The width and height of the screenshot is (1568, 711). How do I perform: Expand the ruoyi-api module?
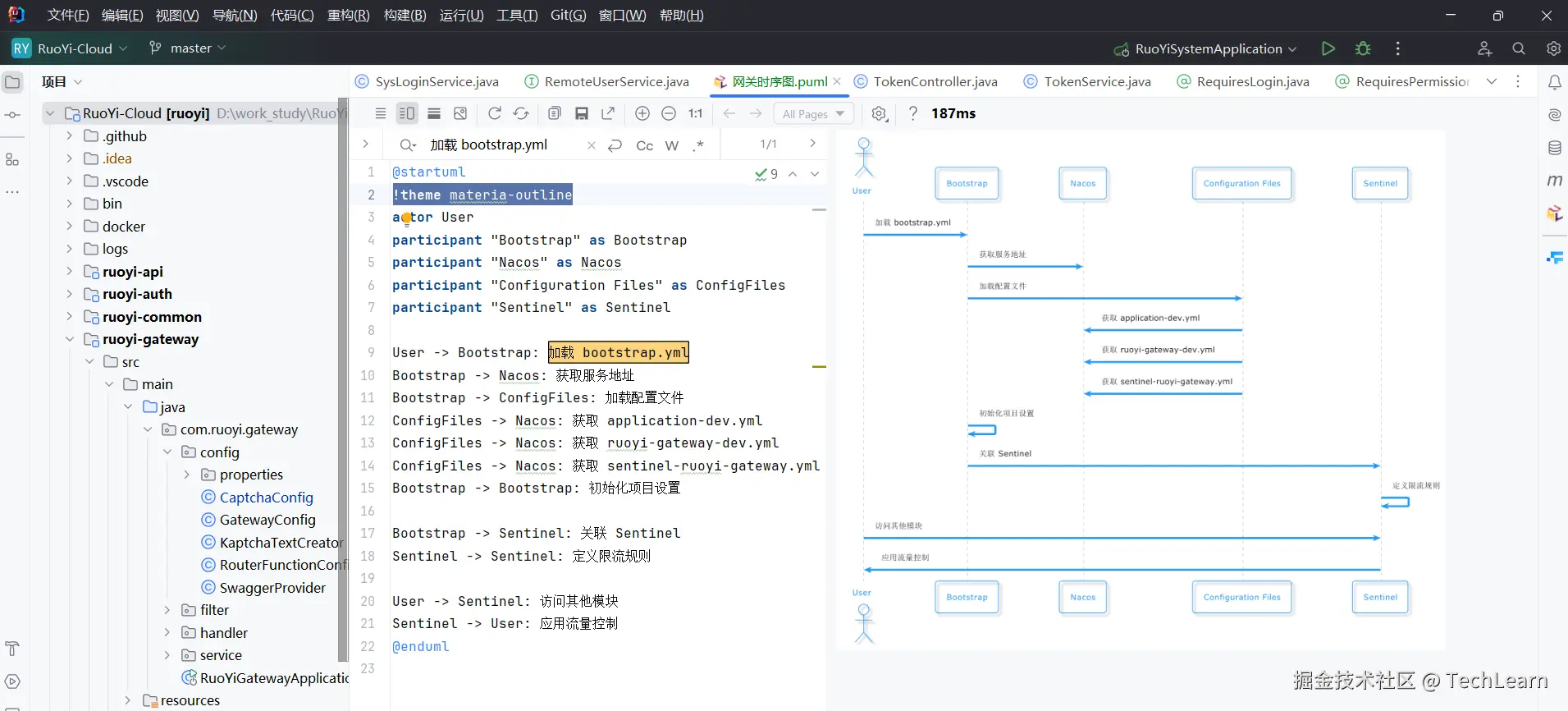69,272
